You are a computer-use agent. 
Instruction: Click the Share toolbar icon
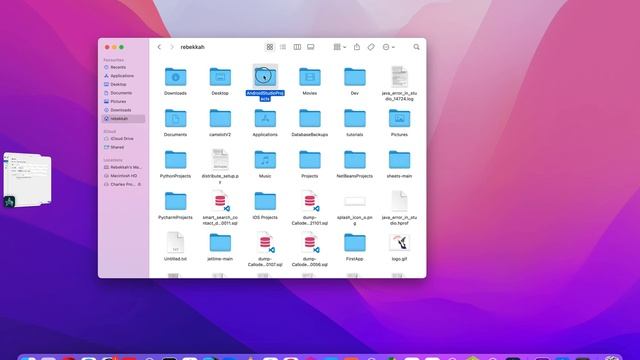[x=357, y=47]
